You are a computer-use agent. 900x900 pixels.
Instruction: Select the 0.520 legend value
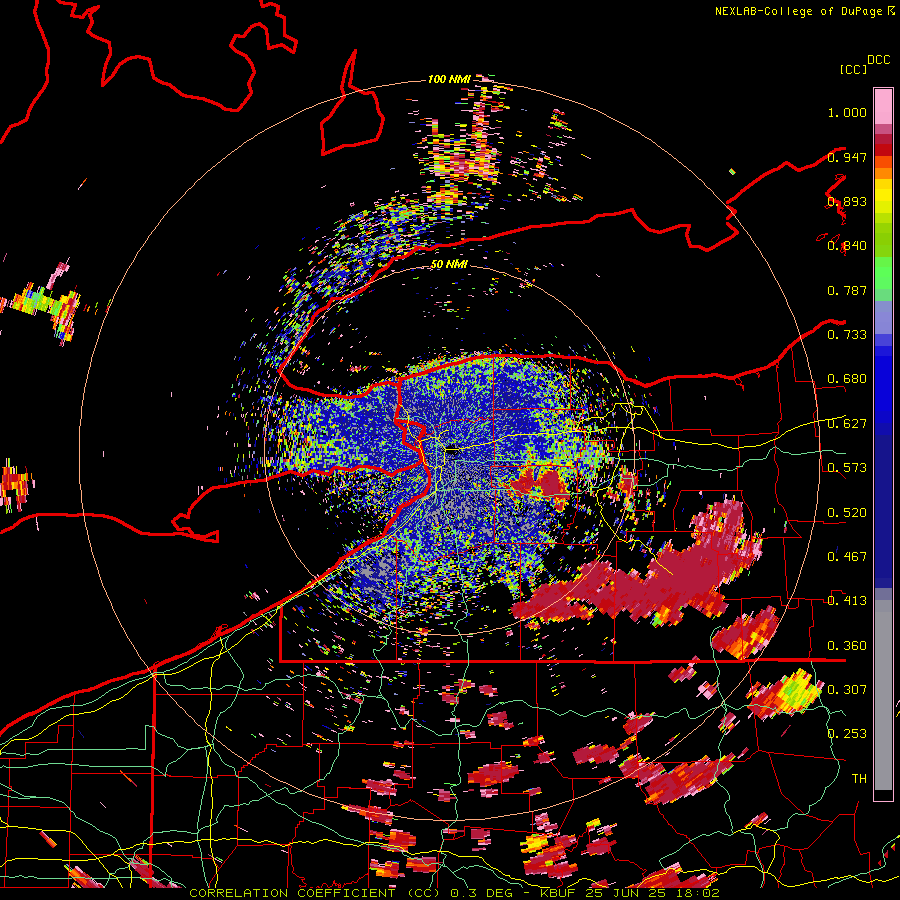[847, 513]
